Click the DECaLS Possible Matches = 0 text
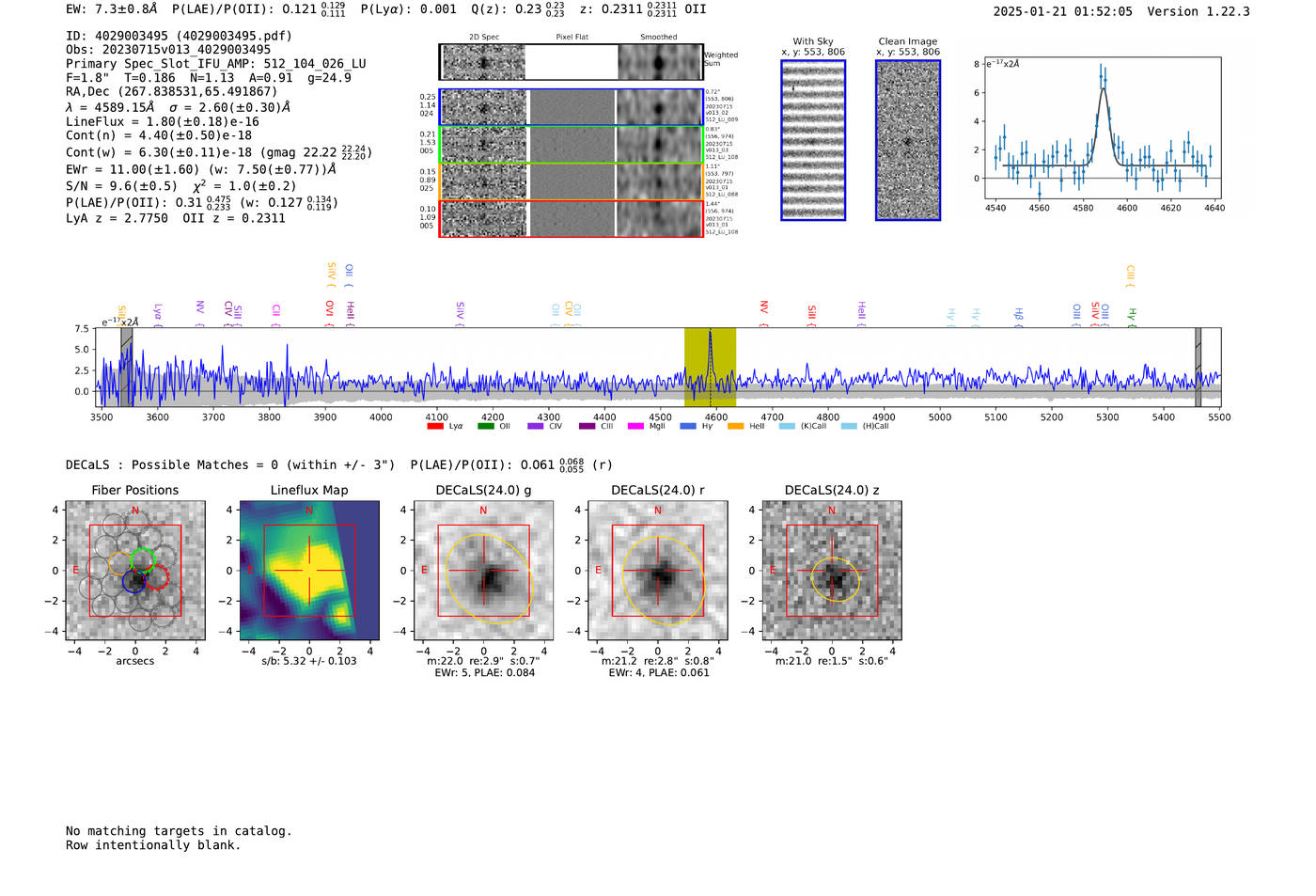 [x=230, y=465]
